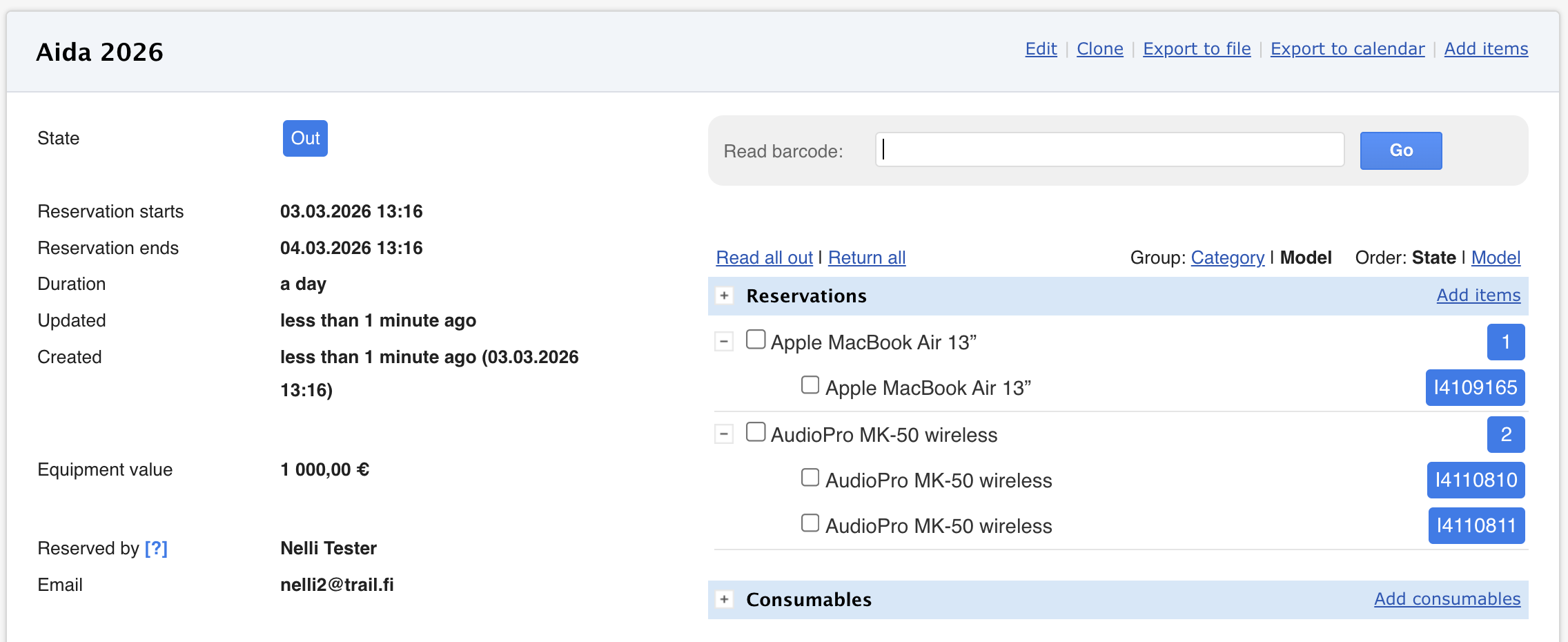Viewport: 1568px width, 642px height.
Task: Select the AudioPro MK-50 wireless group checkbox
Action: [x=756, y=432]
